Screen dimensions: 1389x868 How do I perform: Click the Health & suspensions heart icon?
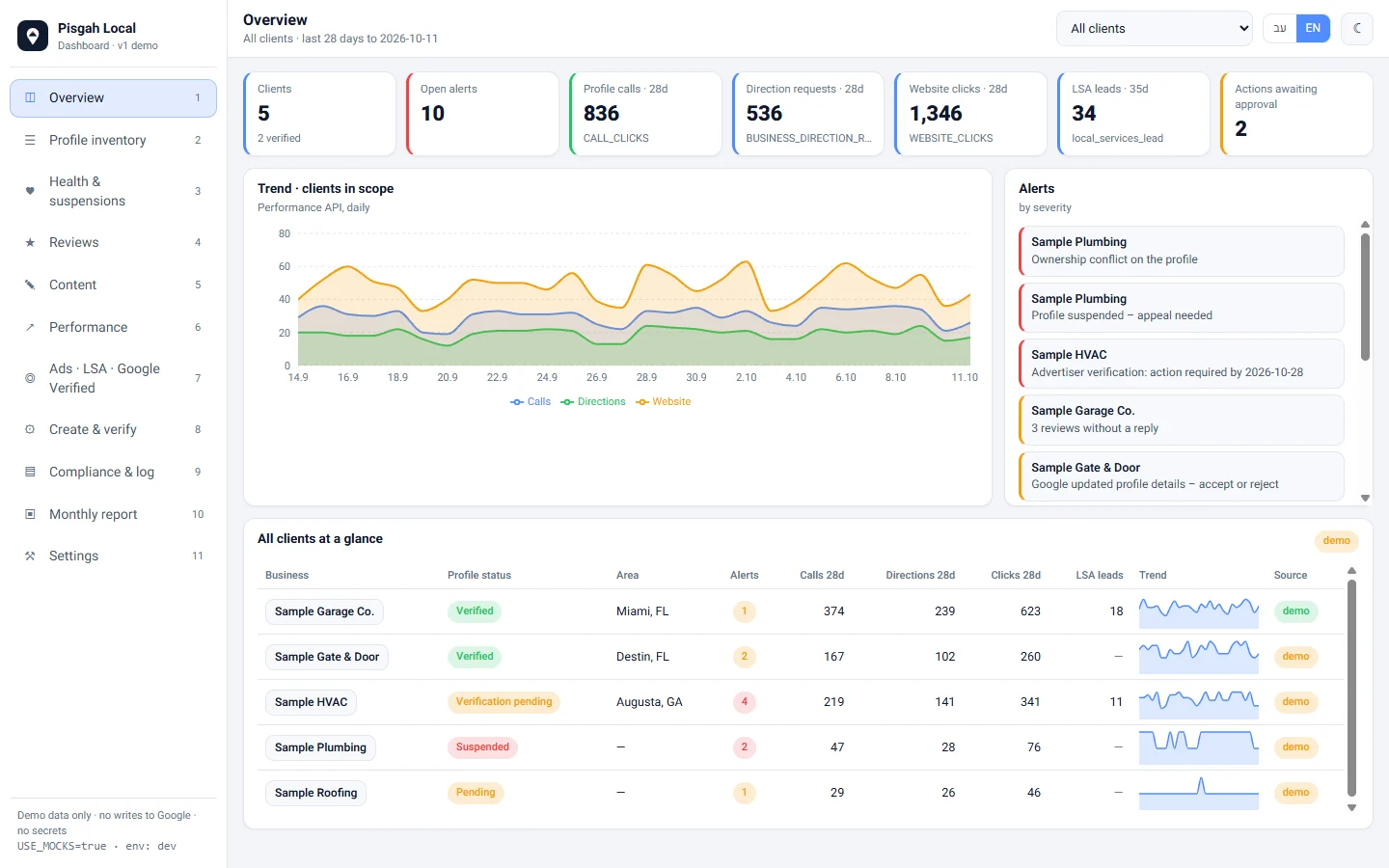click(x=30, y=191)
